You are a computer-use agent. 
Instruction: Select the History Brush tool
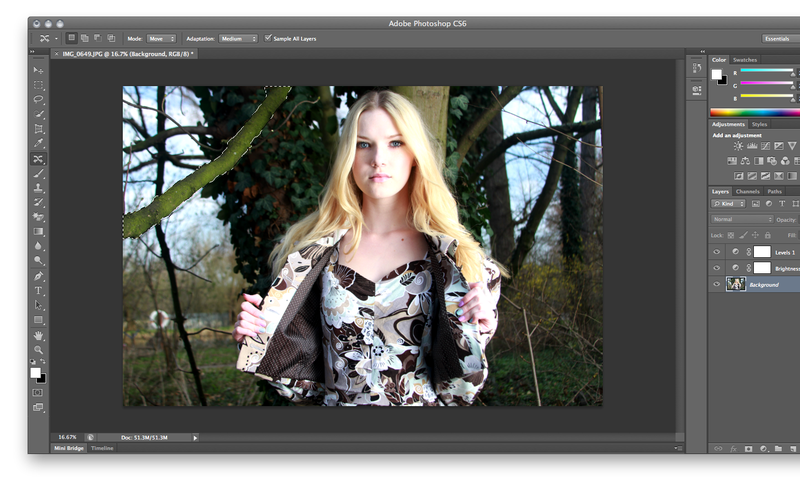coord(38,202)
